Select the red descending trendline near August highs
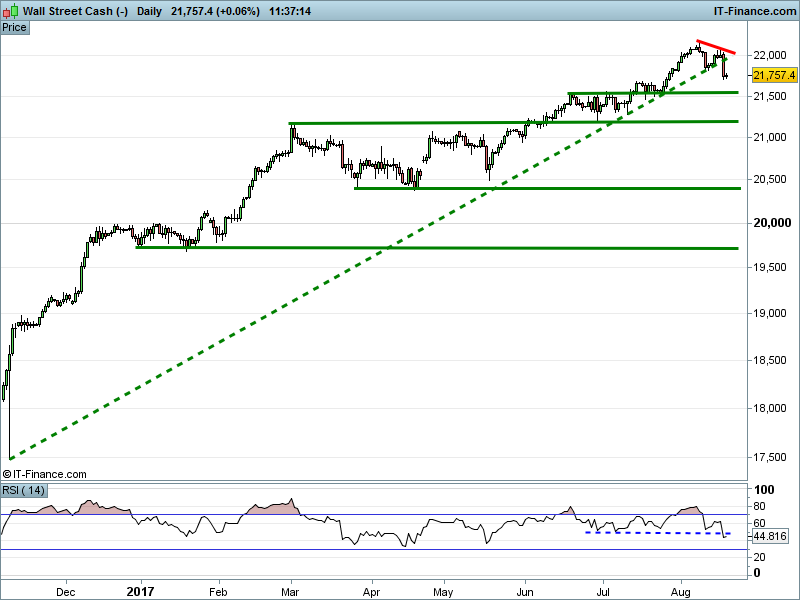Screen dimensions: 800x600 [716, 46]
